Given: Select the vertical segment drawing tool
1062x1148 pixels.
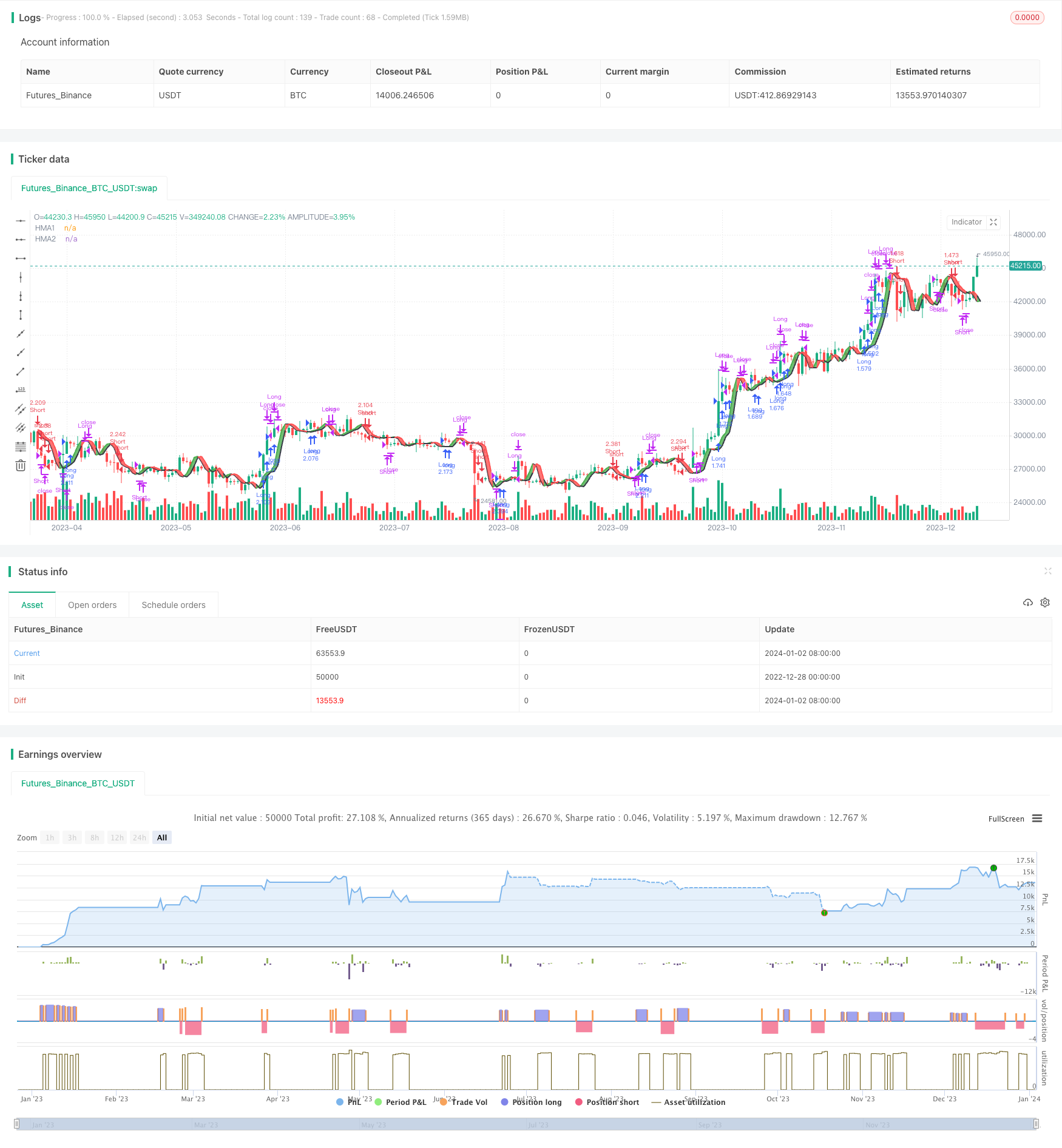Looking at the screenshot, I should (x=21, y=315).
